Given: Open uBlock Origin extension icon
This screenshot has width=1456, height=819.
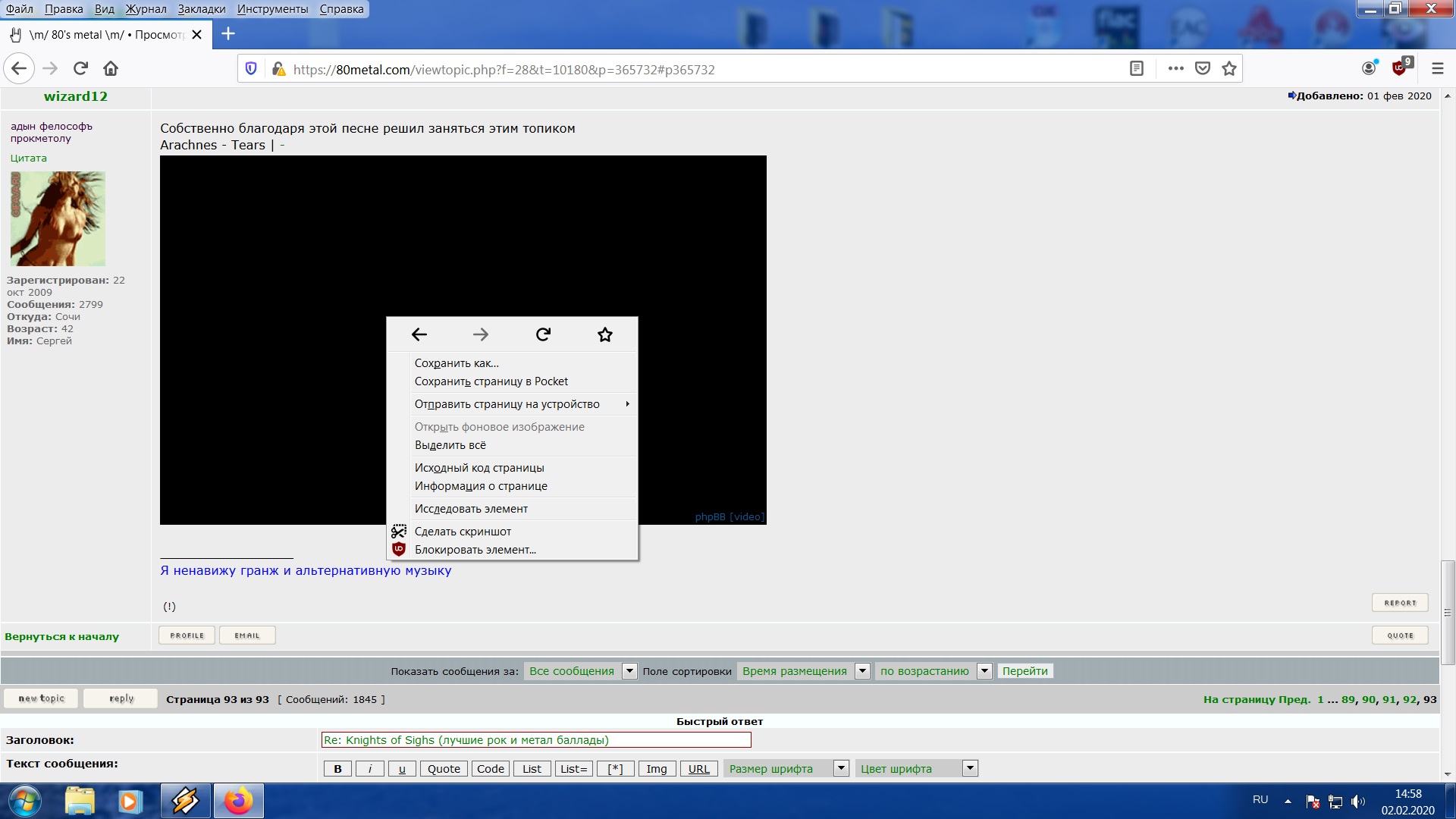Looking at the screenshot, I should tap(1400, 68).
